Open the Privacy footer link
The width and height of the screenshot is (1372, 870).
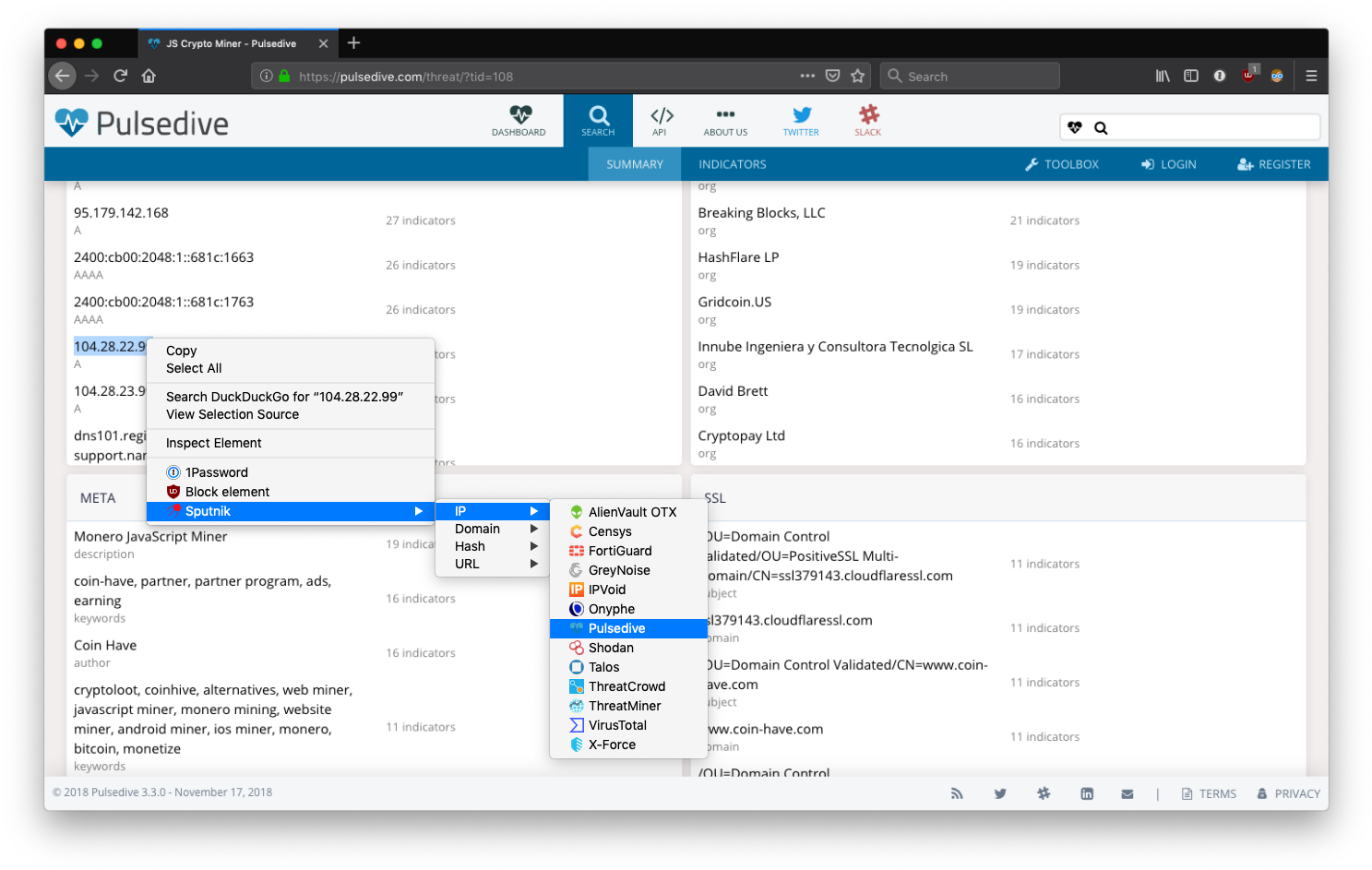tap(1288, 793)
